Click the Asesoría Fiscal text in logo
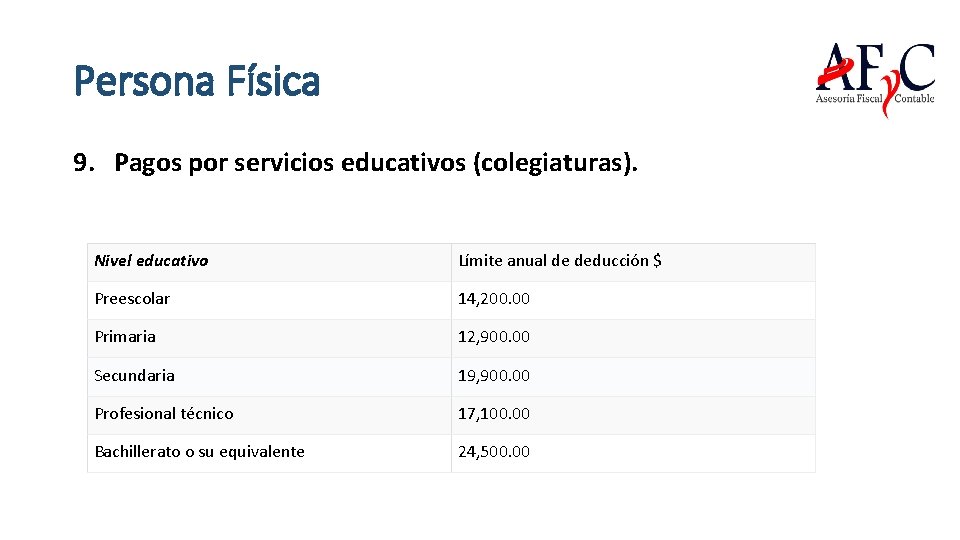Screen dimensions: 960x540 pyautogui.click(x=849, y=99)
